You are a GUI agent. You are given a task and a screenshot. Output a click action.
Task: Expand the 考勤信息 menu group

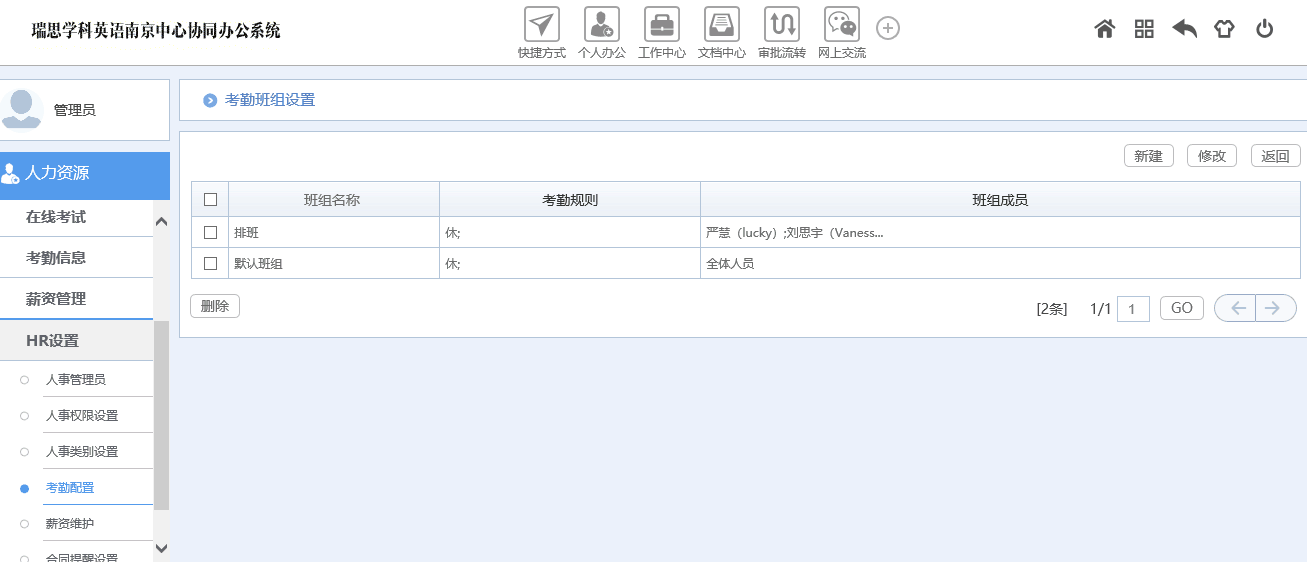56,258
